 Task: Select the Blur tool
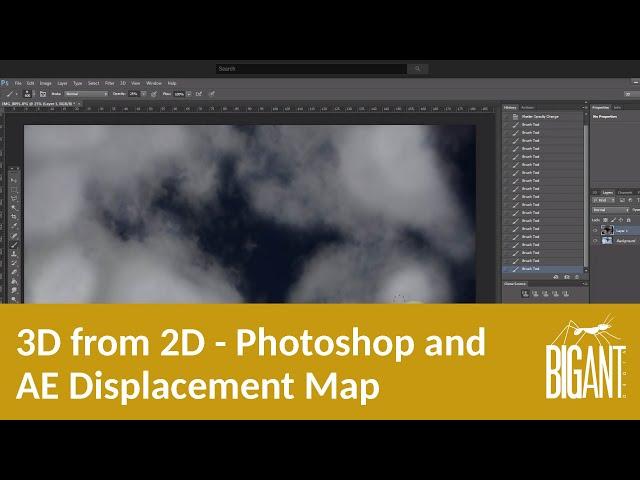(14, 290)
